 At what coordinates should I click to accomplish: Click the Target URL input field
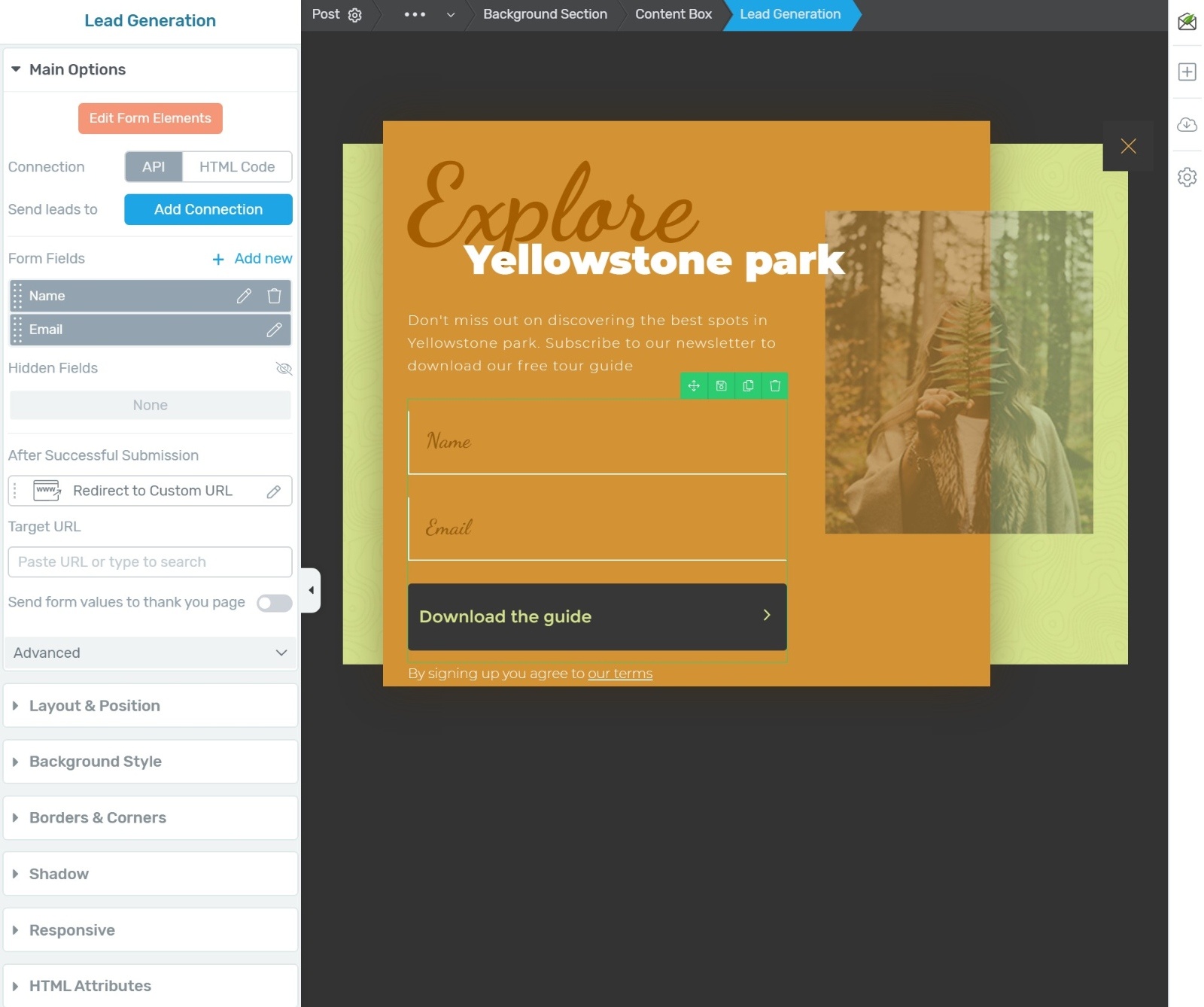pos(150,561)
